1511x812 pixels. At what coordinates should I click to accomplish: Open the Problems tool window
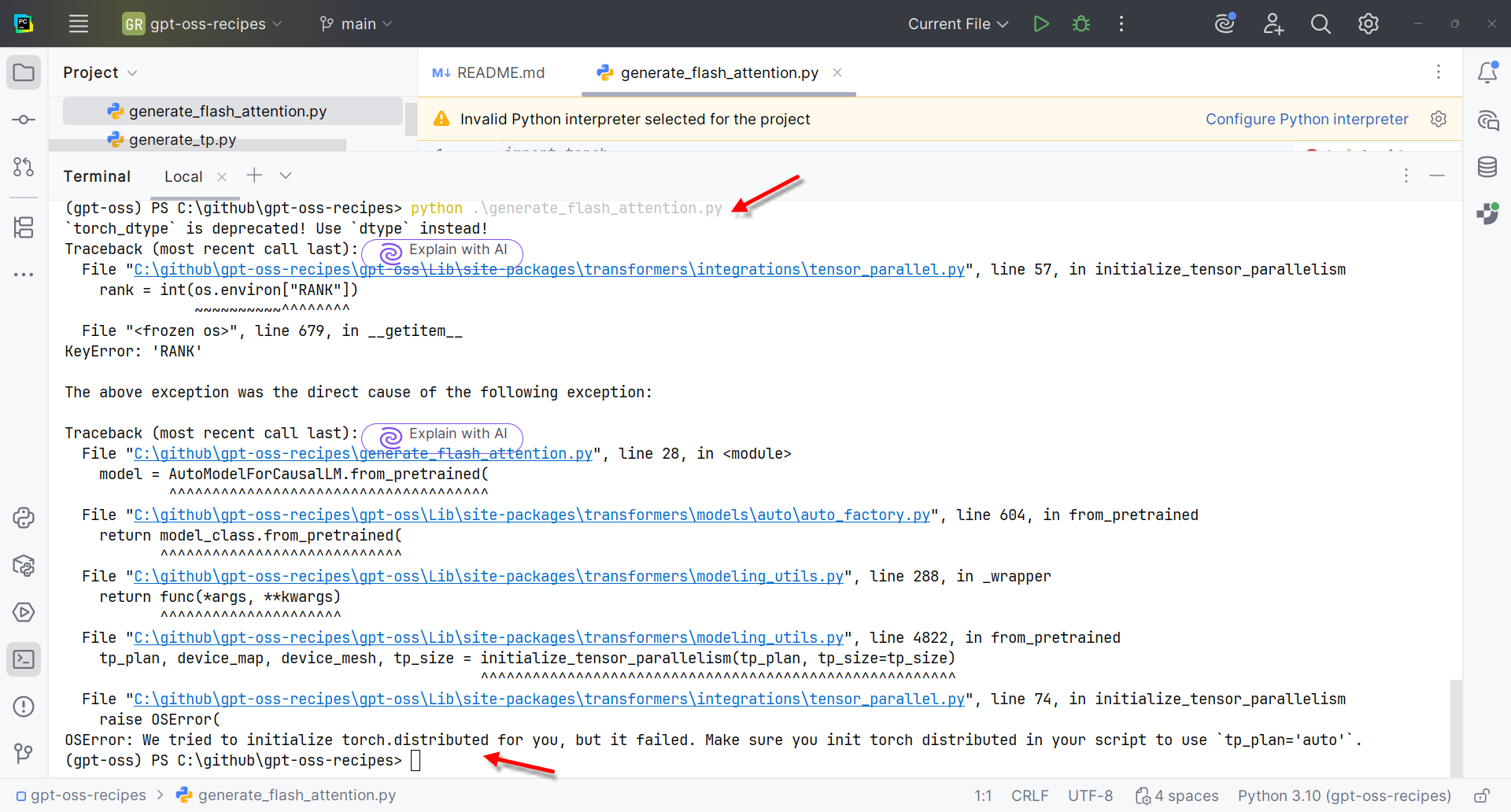click(x=24, y=707)
